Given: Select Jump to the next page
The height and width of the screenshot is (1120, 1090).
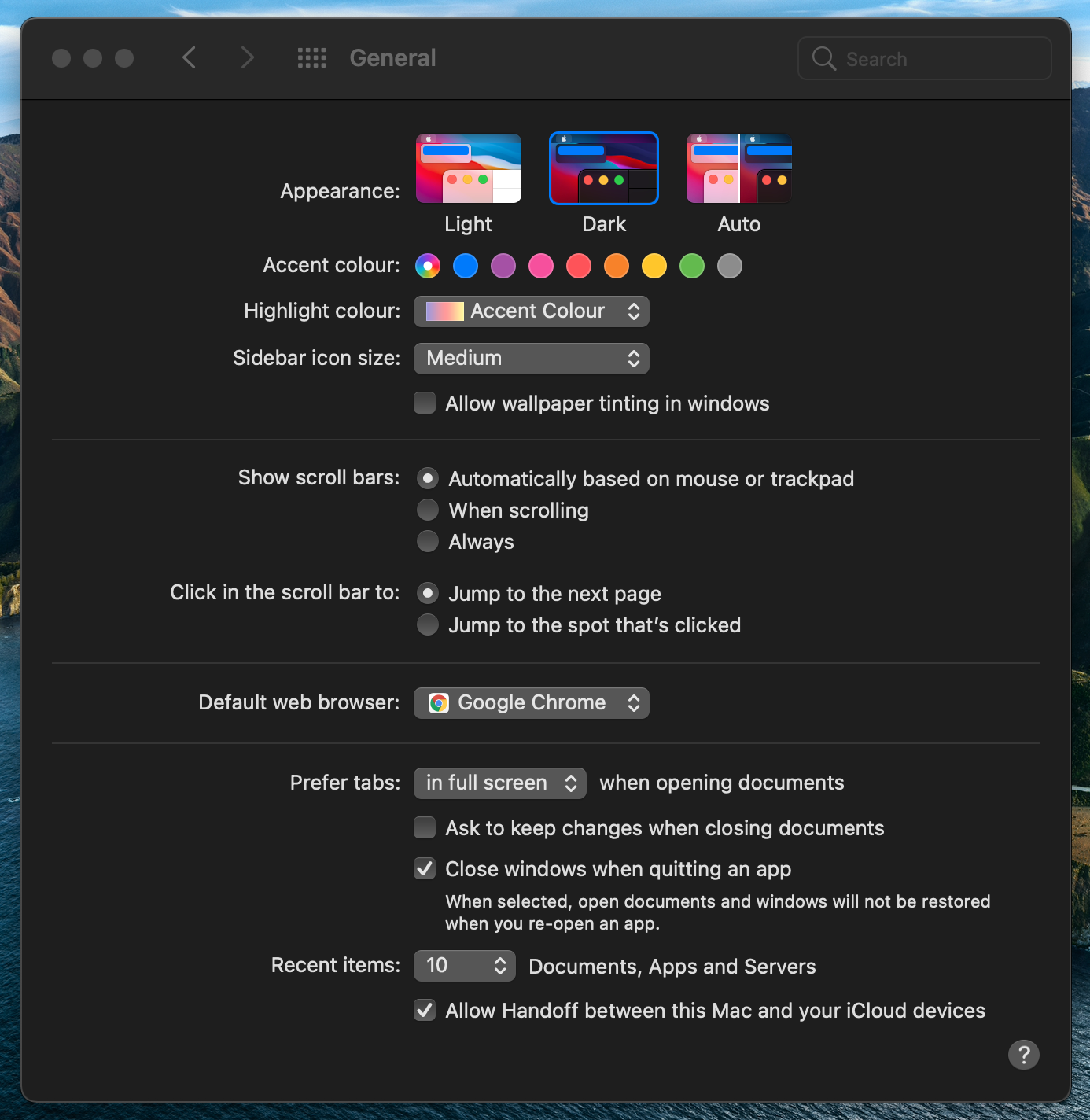Looking at the screenshot, I should click(x=428, y=593).
